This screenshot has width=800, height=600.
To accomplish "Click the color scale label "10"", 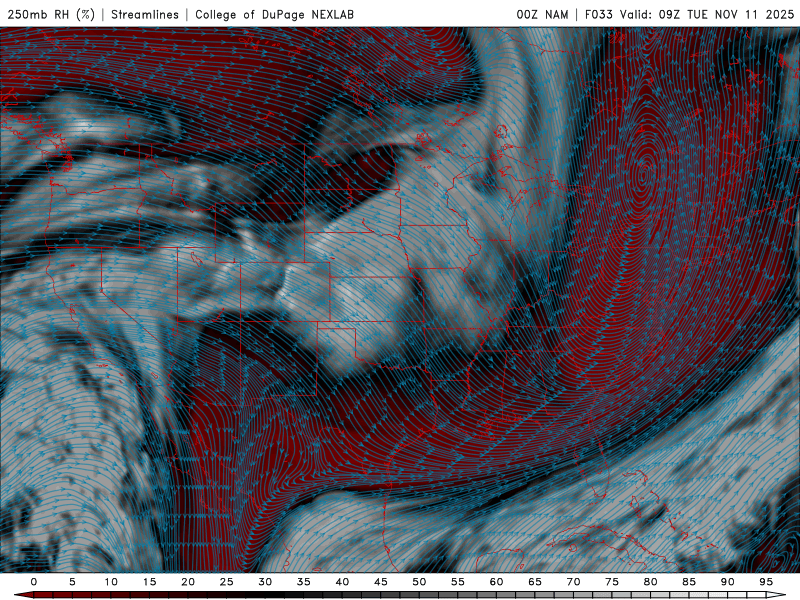I will (x=111, y=582).
